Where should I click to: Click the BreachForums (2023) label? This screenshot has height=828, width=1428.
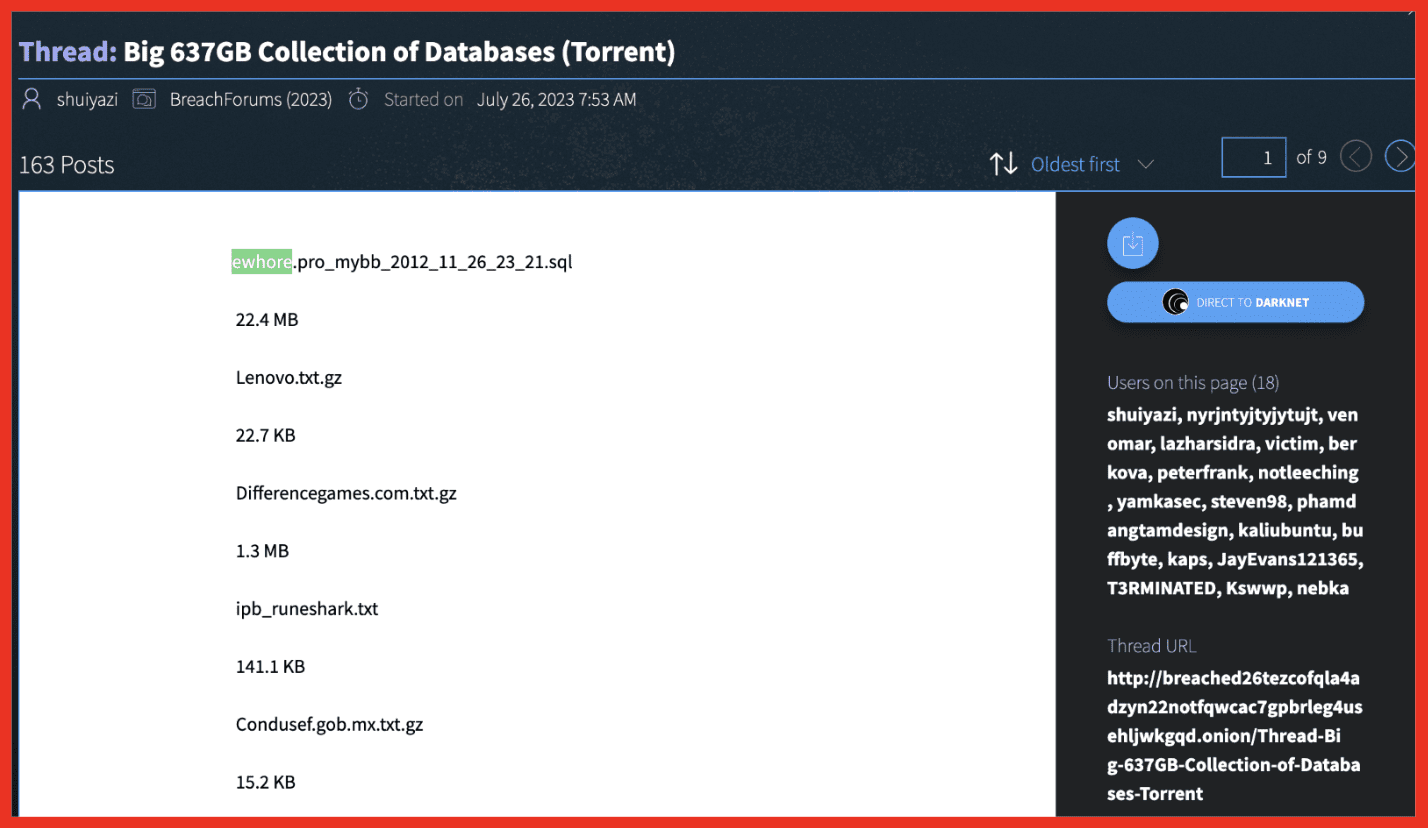[x=251, y=99]
